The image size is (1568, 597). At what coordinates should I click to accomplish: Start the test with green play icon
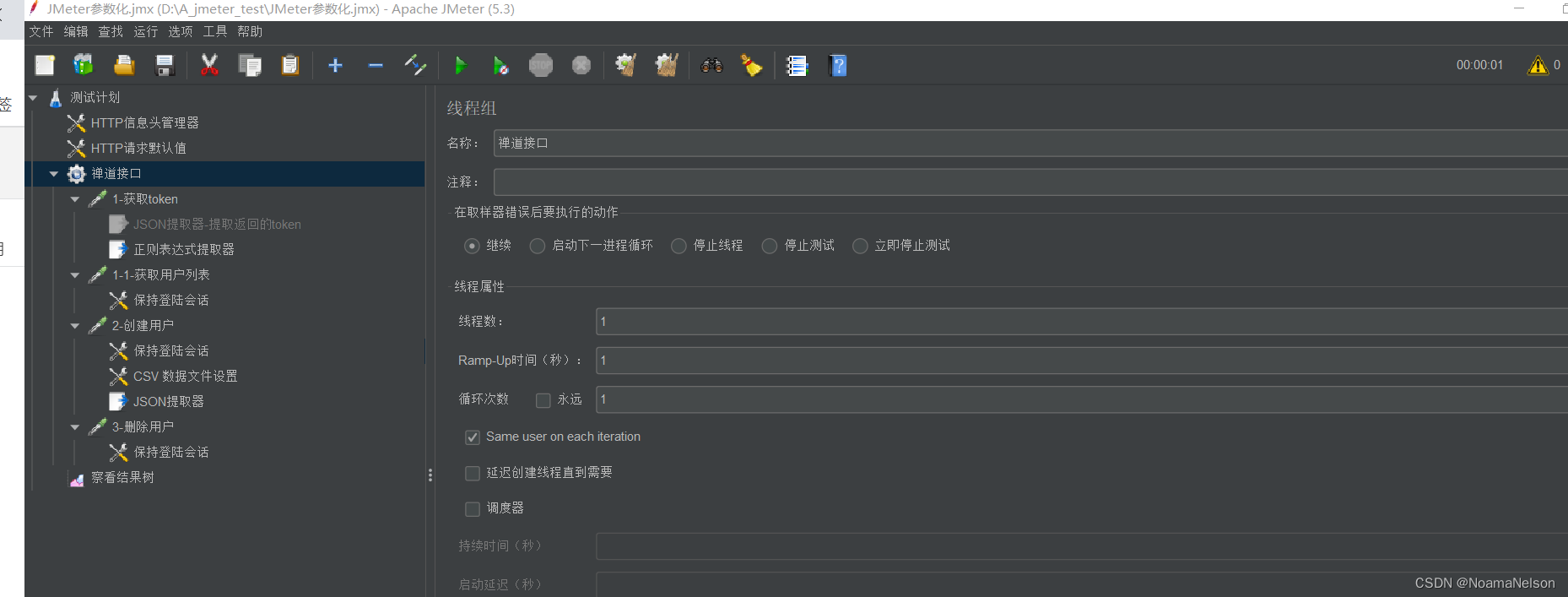[x=460, y=65]
